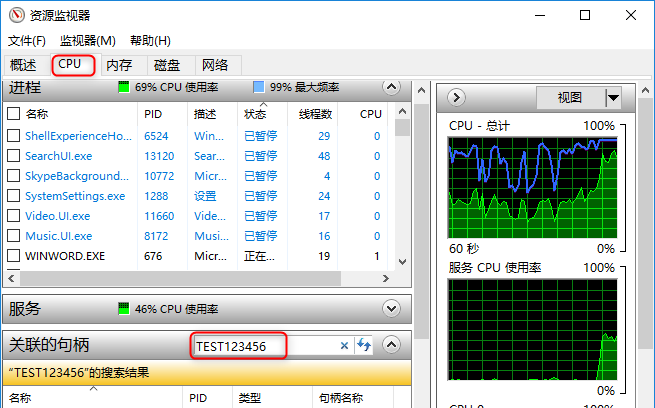Click the process list scroll-down arrow
655x408 pixels.
coord(402,262)
